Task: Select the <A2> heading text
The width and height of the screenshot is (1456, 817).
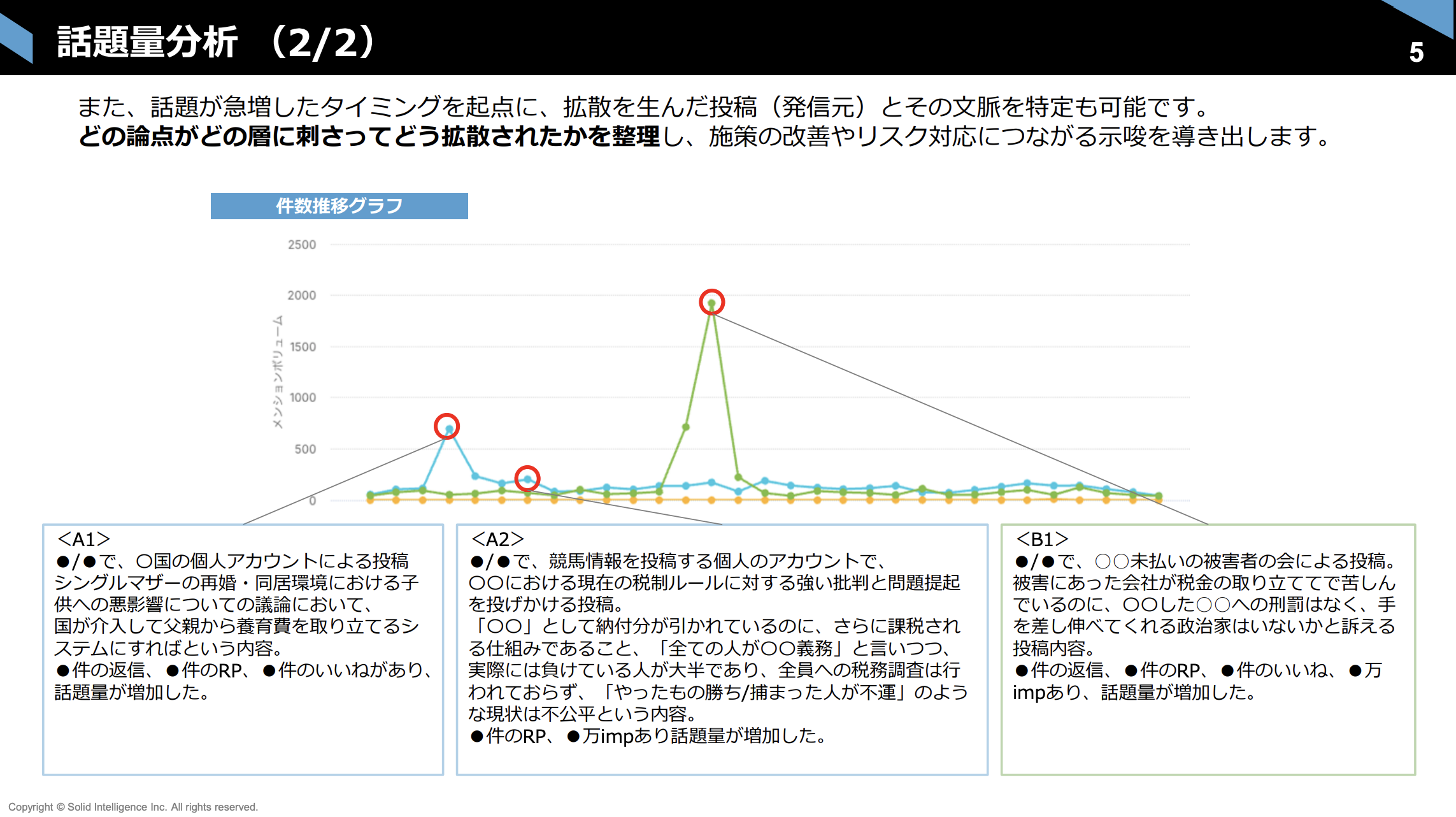Action: pyautogui.click(x=497, y=539)
